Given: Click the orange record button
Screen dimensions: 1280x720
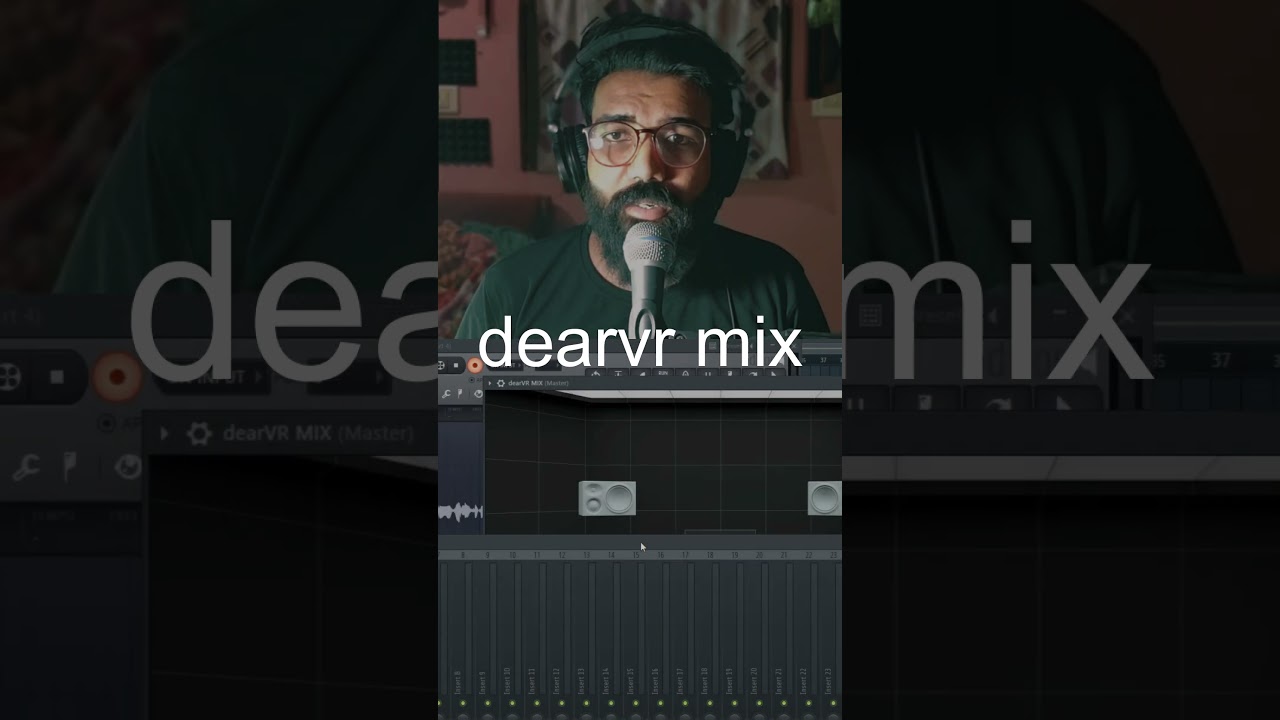Looking at the screenshot, I should click(474, 366).
